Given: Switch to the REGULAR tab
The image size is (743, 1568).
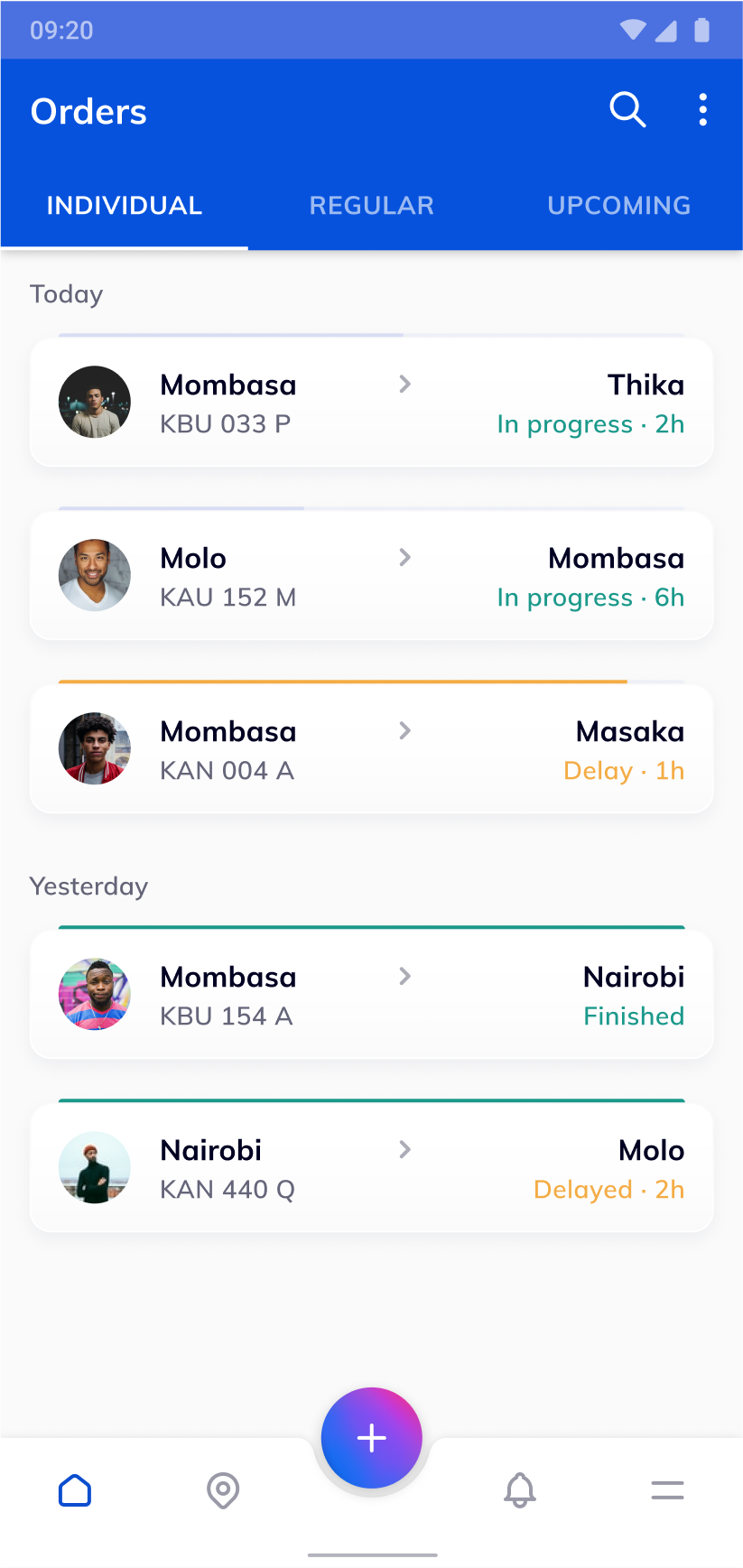Looking at the screenshot, I should click(371, 206).
